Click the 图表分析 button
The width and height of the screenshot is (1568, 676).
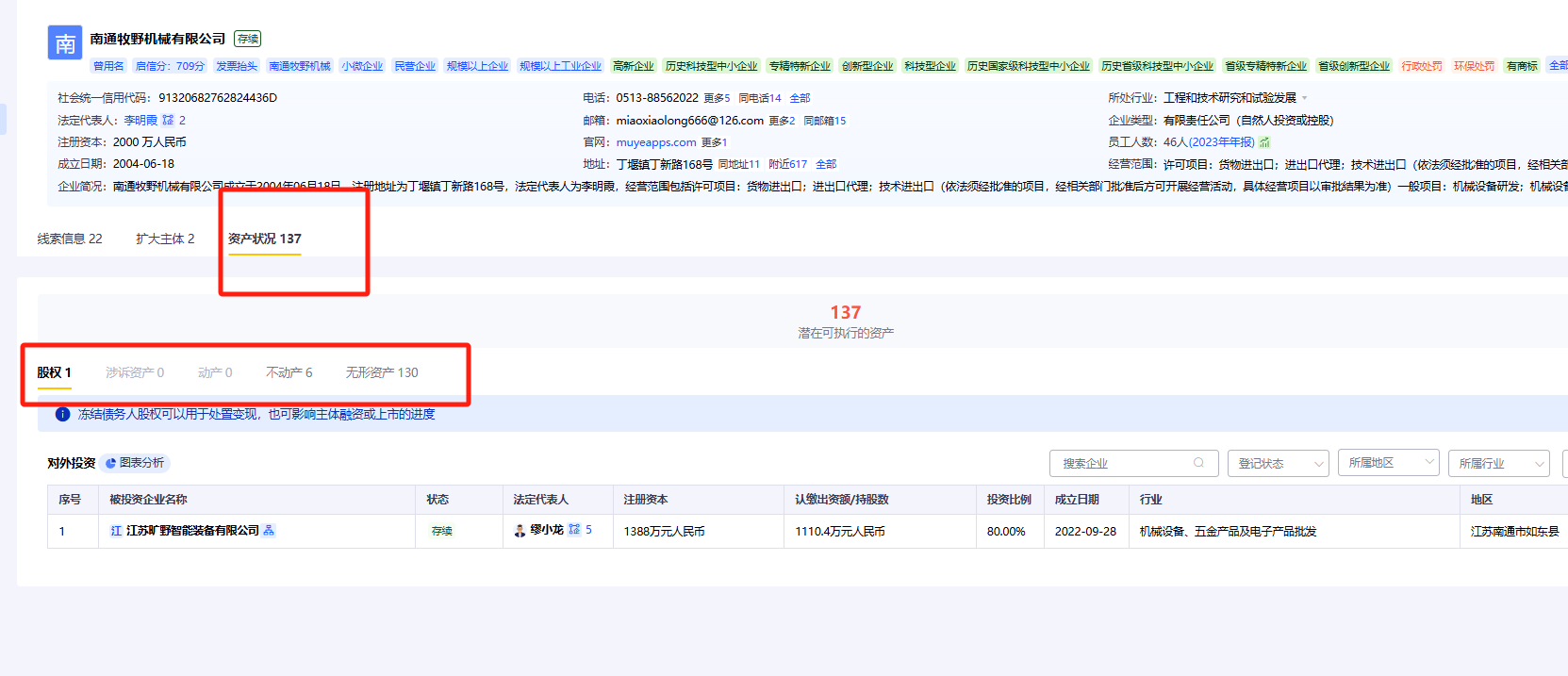click(x=136, y=463)
